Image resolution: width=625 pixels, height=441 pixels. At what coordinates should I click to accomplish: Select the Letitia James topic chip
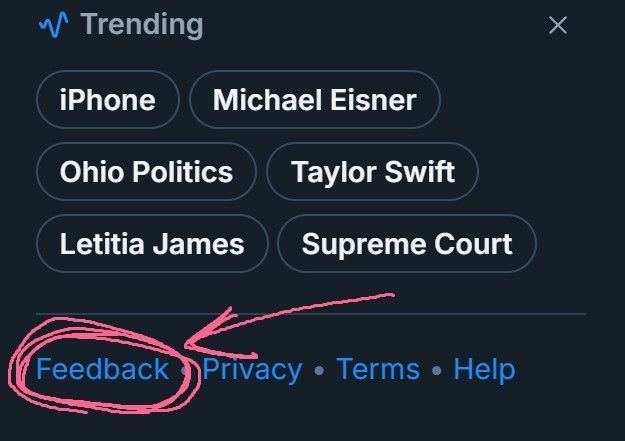pyautogui.click(x=152, y=244)
